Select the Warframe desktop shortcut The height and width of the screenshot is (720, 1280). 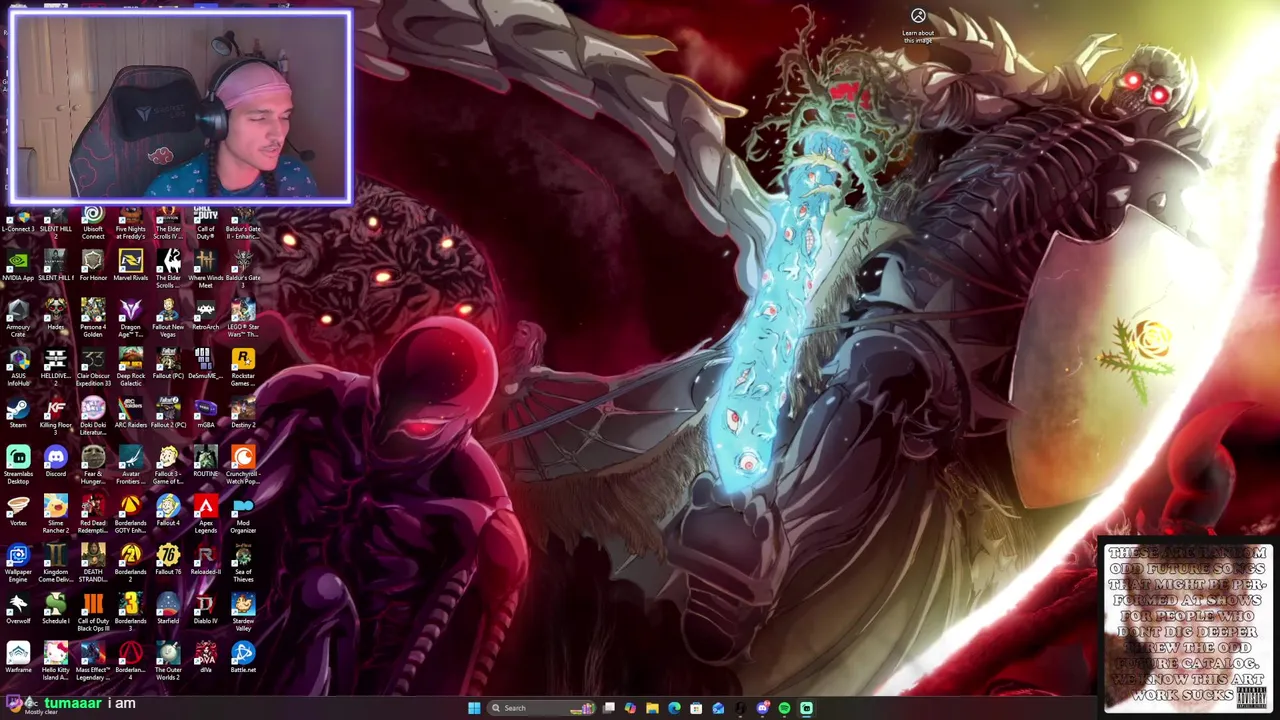18,659
